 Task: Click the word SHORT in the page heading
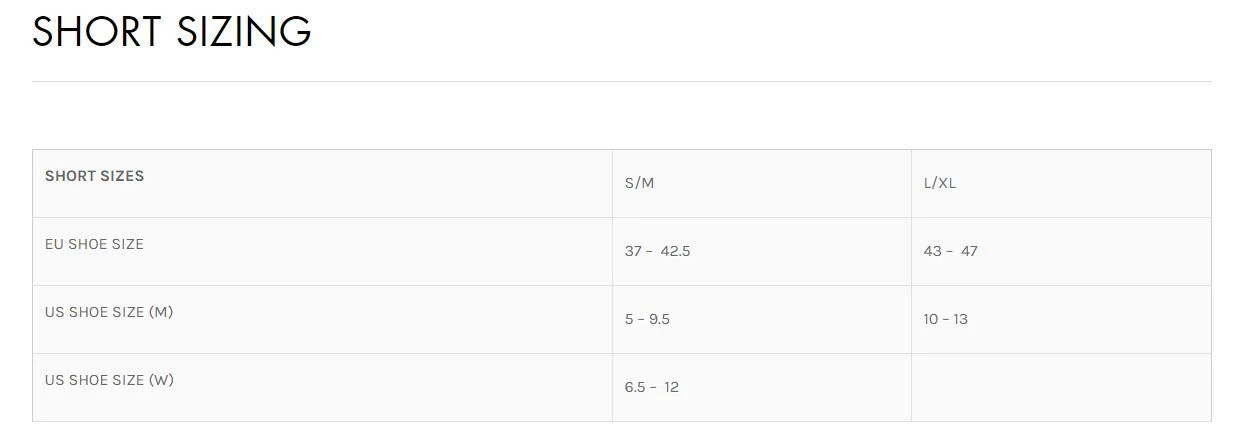point(97,31)
